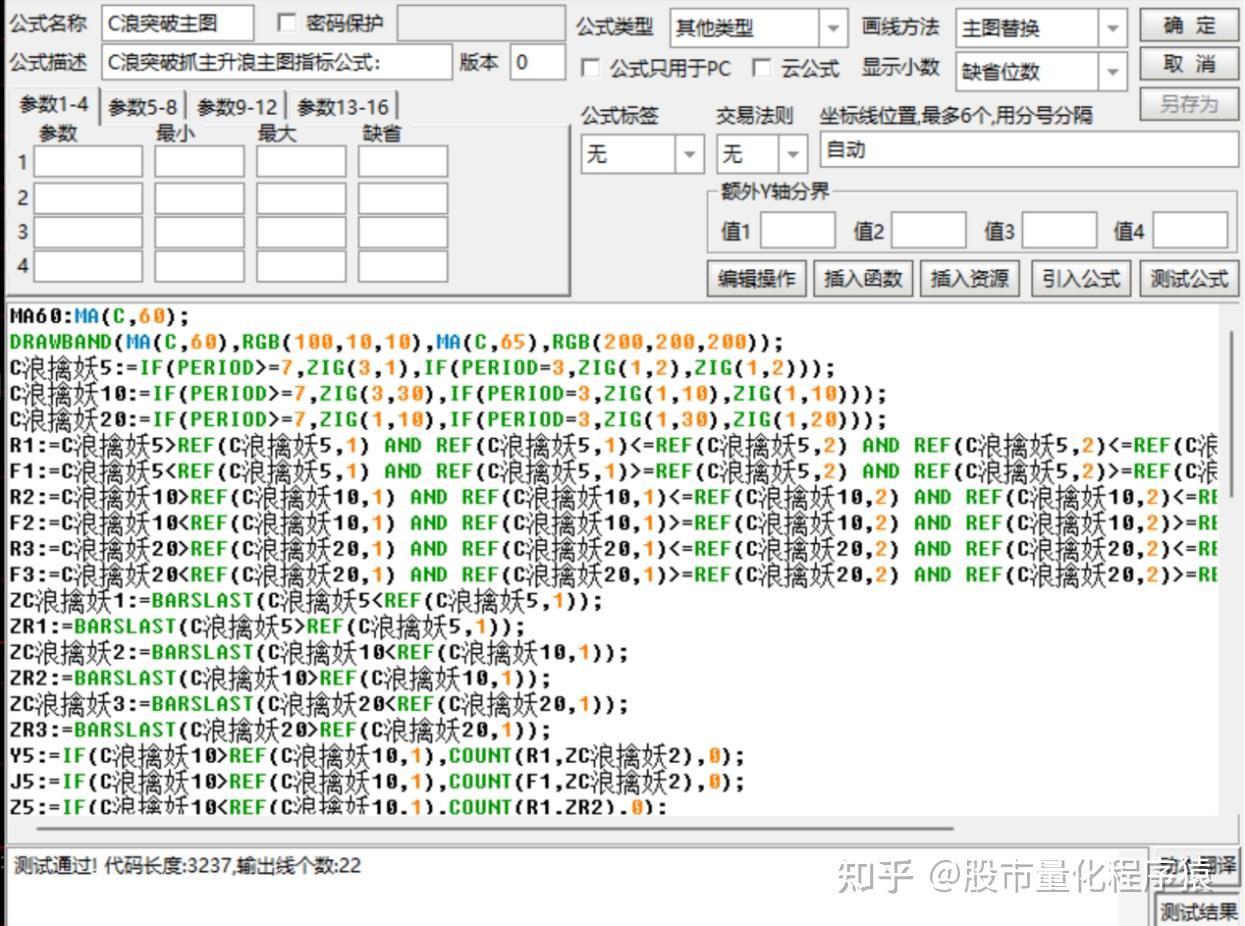
Task: Click row 3 缺省 field
Action: [403, 233]
